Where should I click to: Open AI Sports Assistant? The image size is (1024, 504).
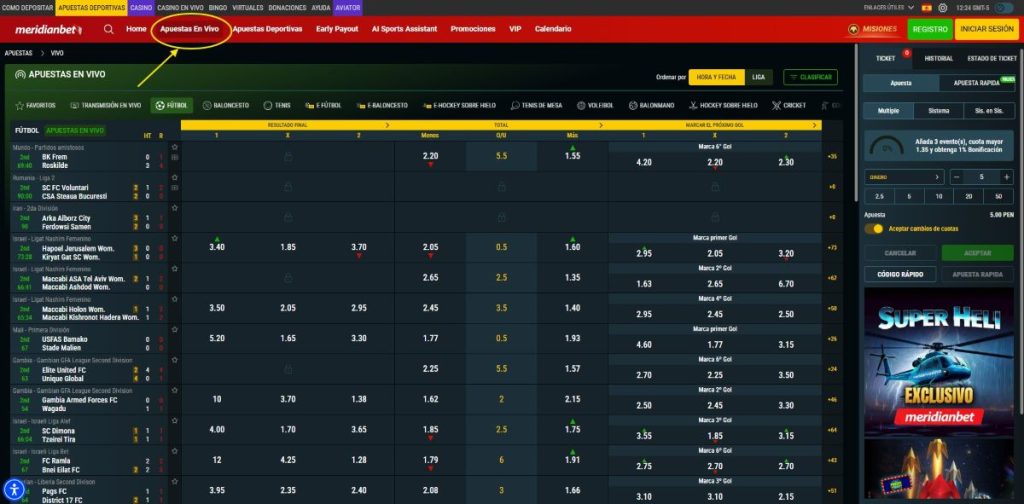pyautogui.click(x=404, y=29)
